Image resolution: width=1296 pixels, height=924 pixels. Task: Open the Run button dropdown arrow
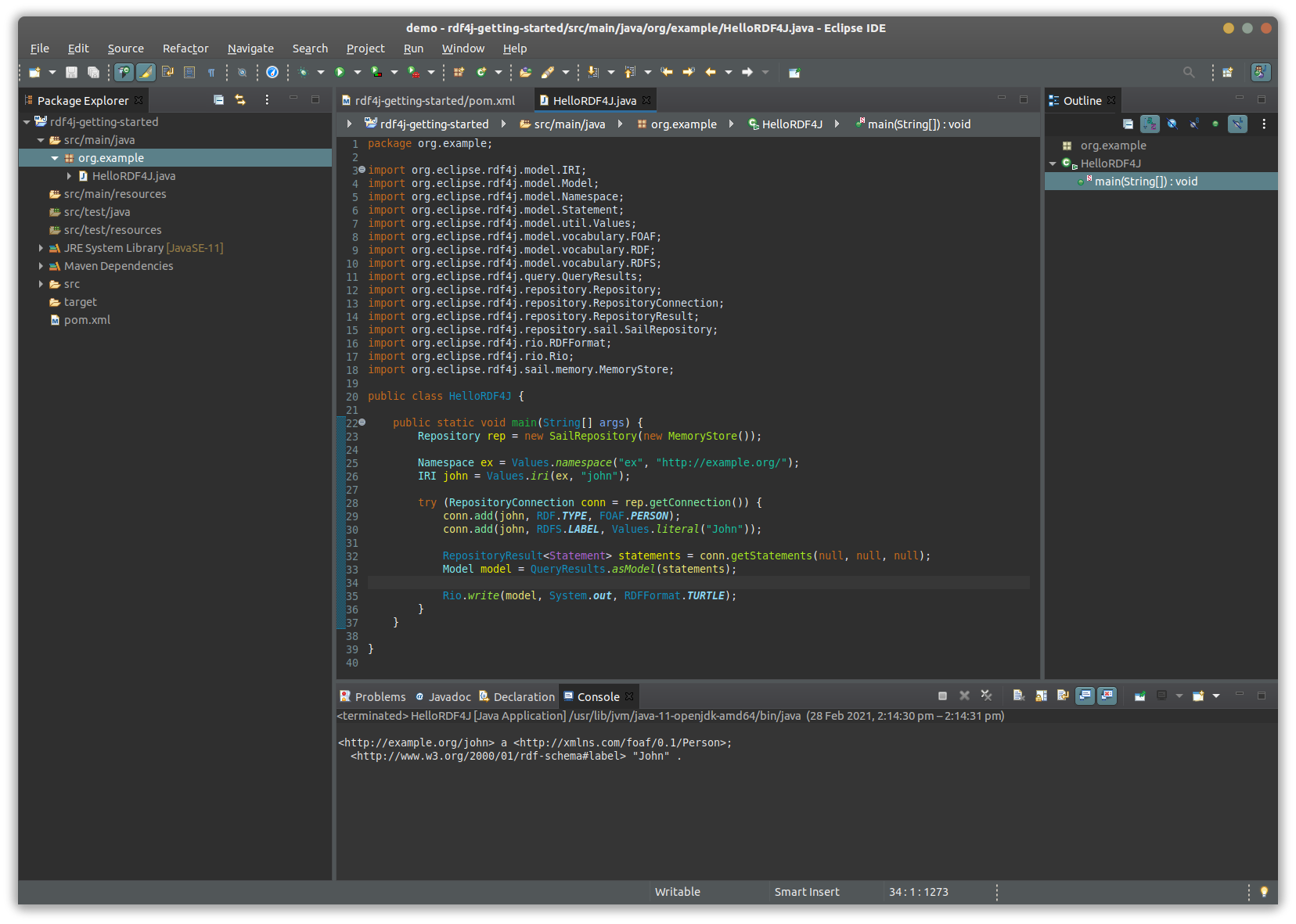[x=357, y=72]
